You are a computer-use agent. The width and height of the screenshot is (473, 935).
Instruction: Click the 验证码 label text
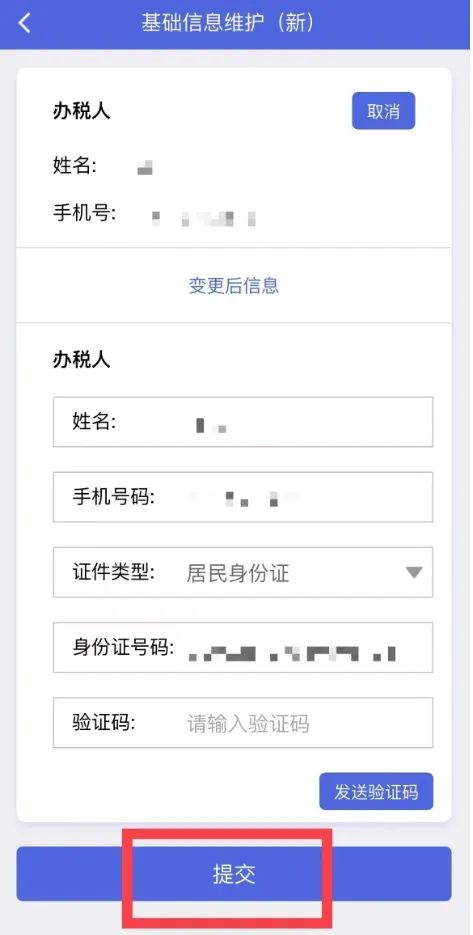coord(104,723)
